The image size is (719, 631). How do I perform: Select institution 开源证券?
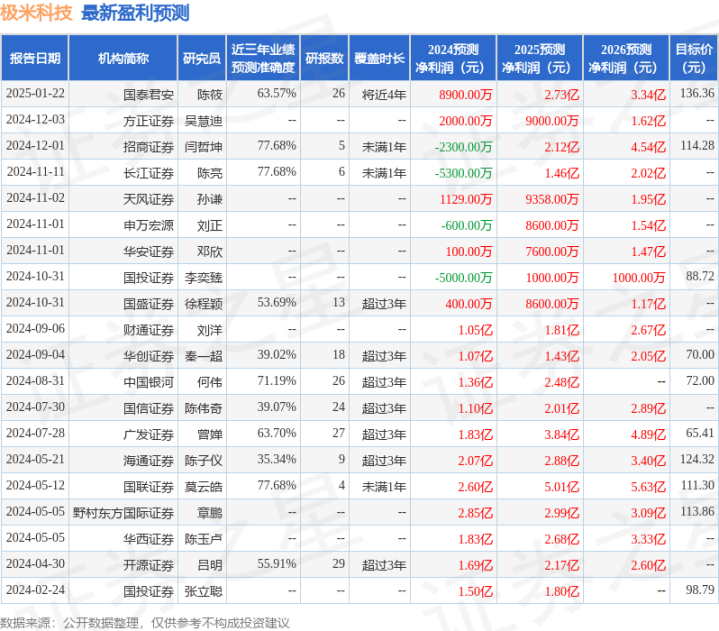click(x=148, y=565)
